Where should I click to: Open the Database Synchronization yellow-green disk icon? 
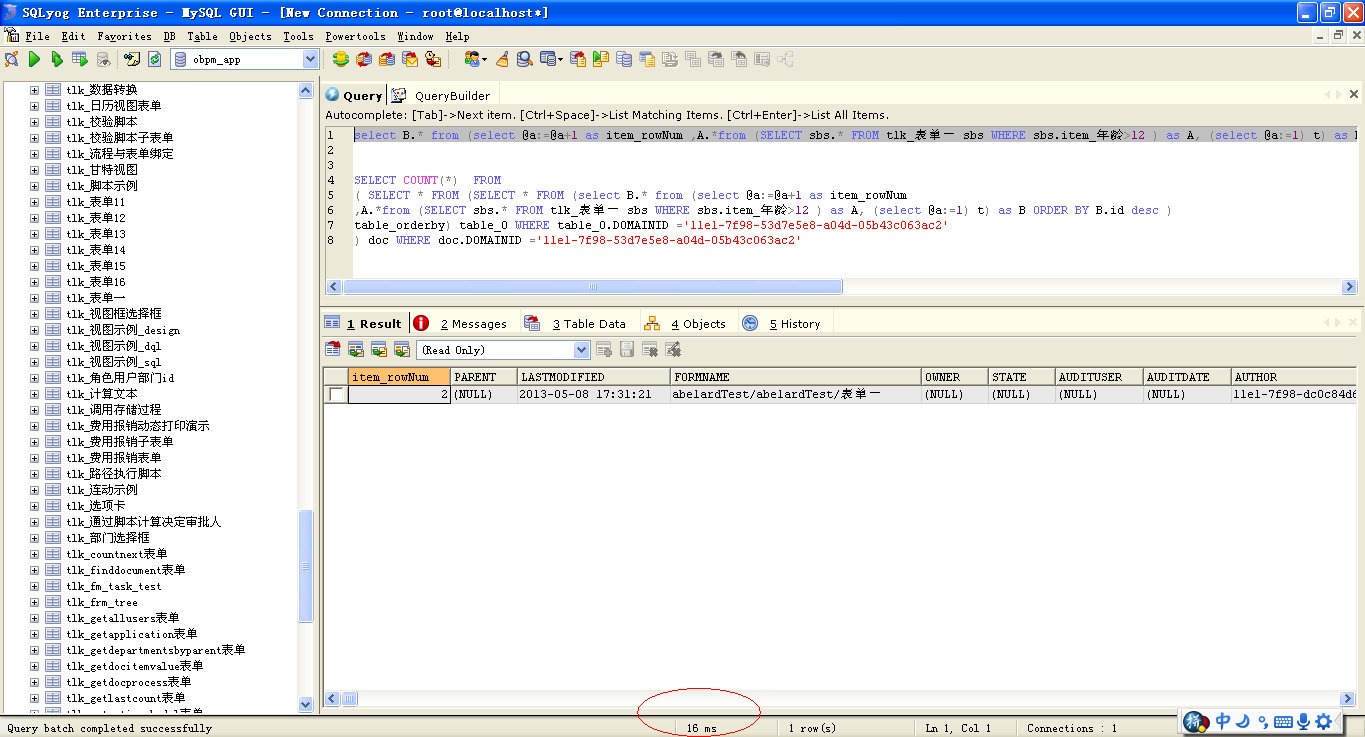(x=341, y=59)
